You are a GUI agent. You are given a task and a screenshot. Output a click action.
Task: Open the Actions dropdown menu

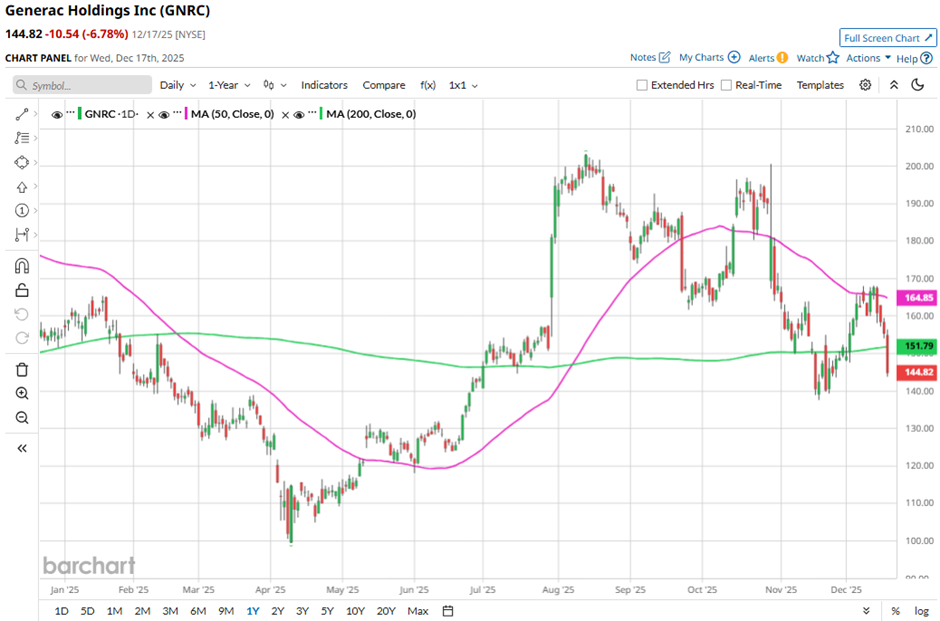[x=867, y=58]
